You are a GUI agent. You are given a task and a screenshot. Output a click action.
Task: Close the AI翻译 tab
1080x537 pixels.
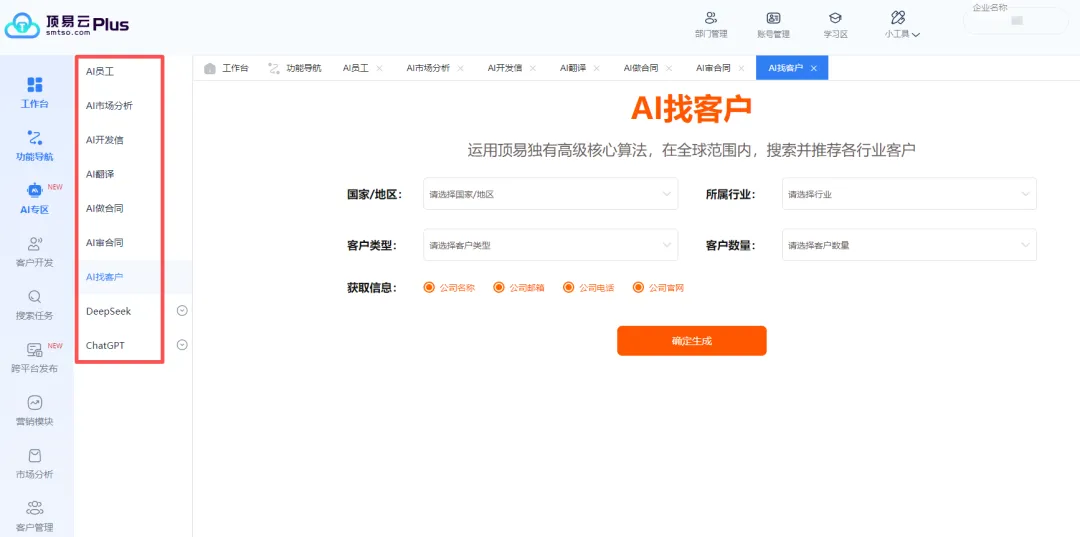(x=596, y=68)
